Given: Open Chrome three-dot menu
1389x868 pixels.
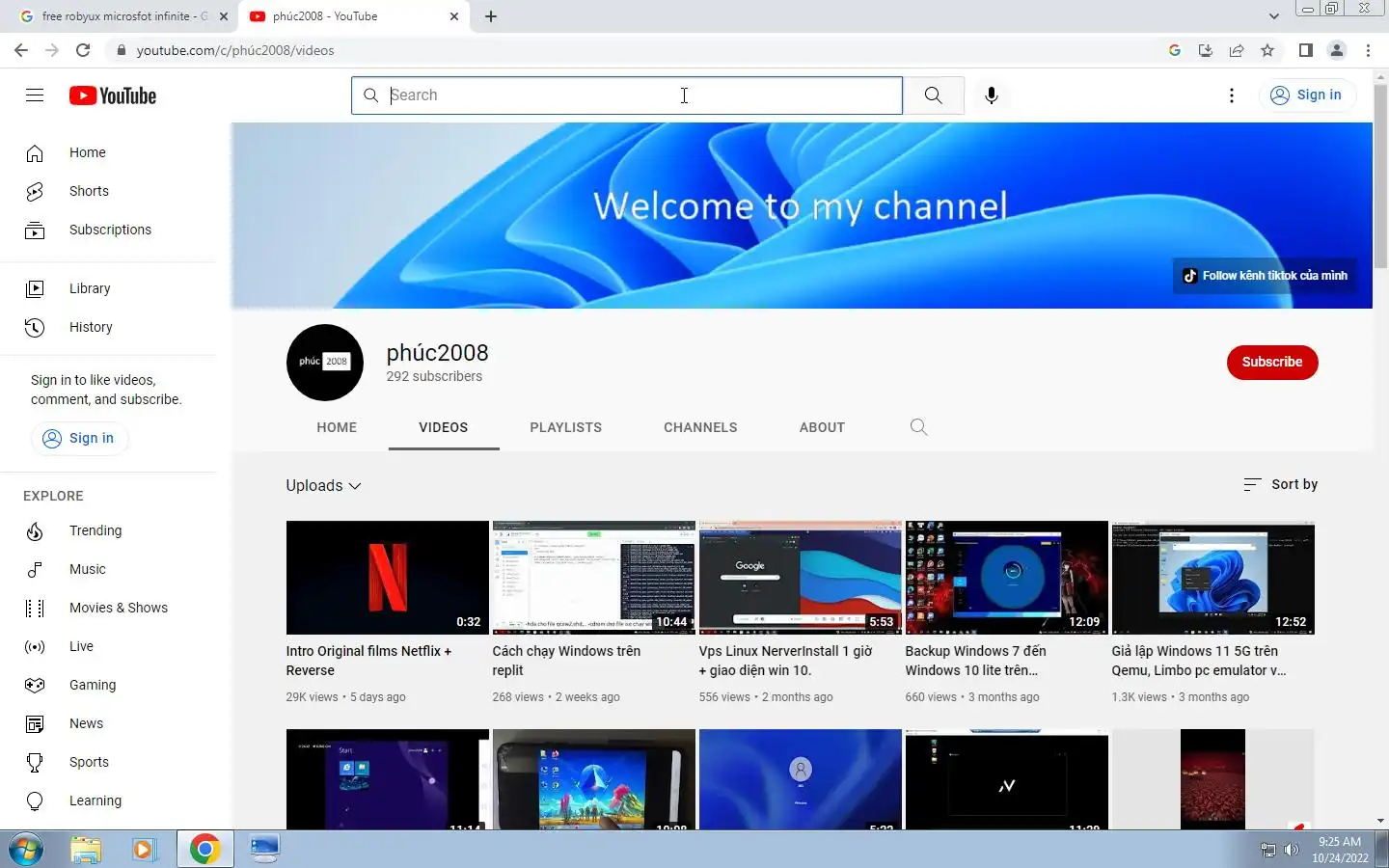Looking at the screenshot, I should (x=1368, y=50).
